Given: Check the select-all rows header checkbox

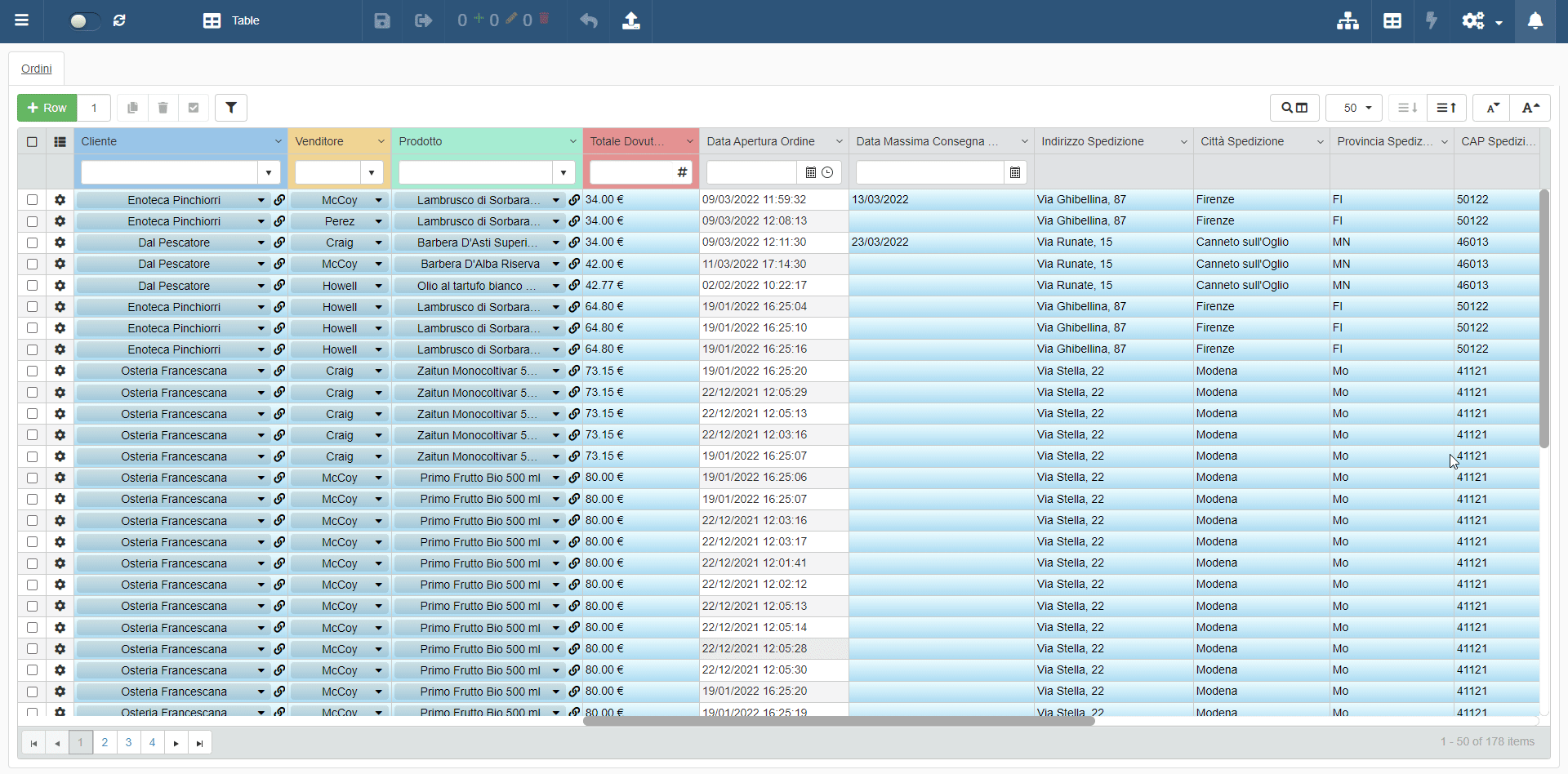Looking at the screenshot, I should tap(32, 142).
